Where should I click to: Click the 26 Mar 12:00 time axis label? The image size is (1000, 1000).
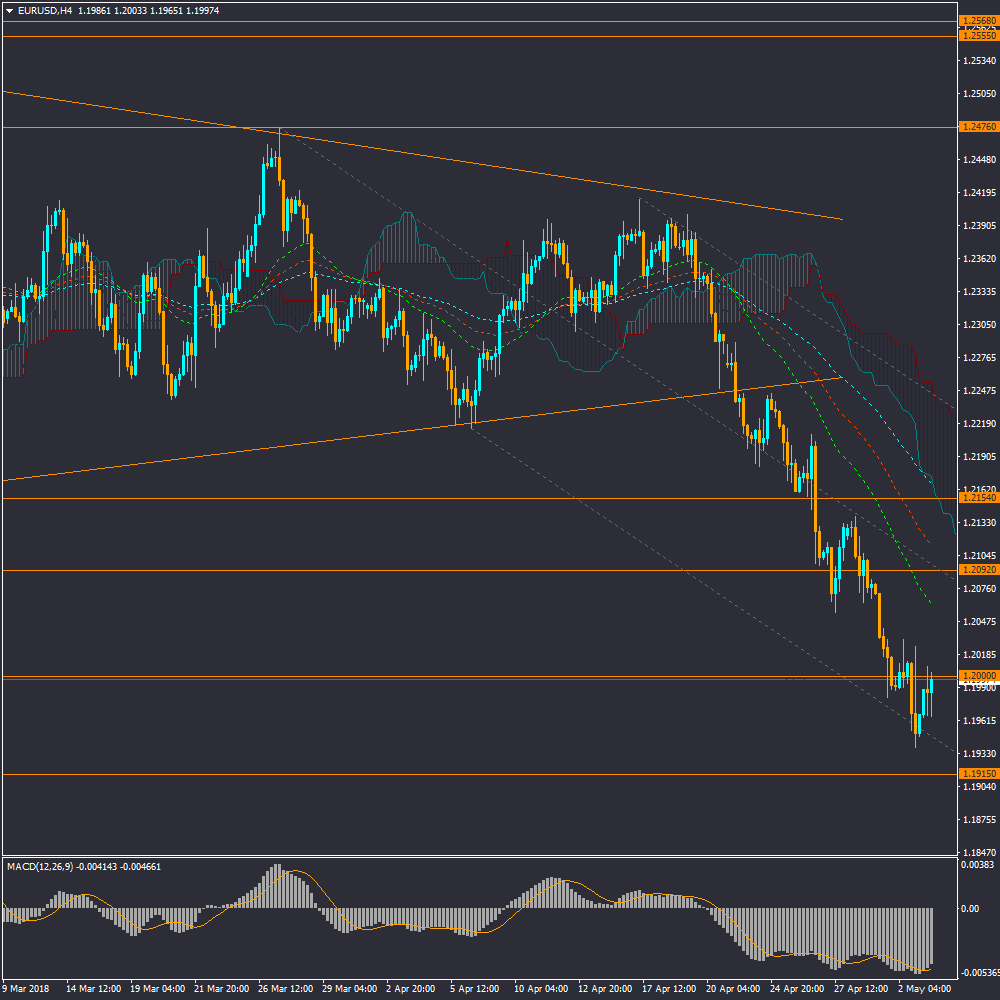(288, 988)
